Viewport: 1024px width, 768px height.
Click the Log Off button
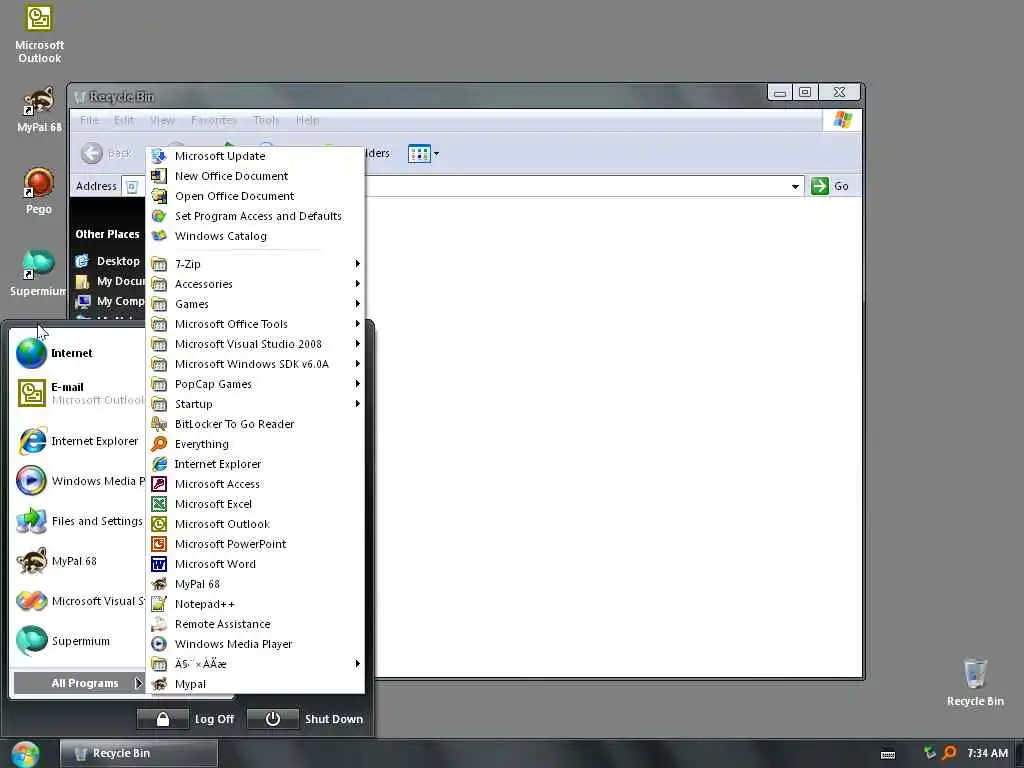186,719
